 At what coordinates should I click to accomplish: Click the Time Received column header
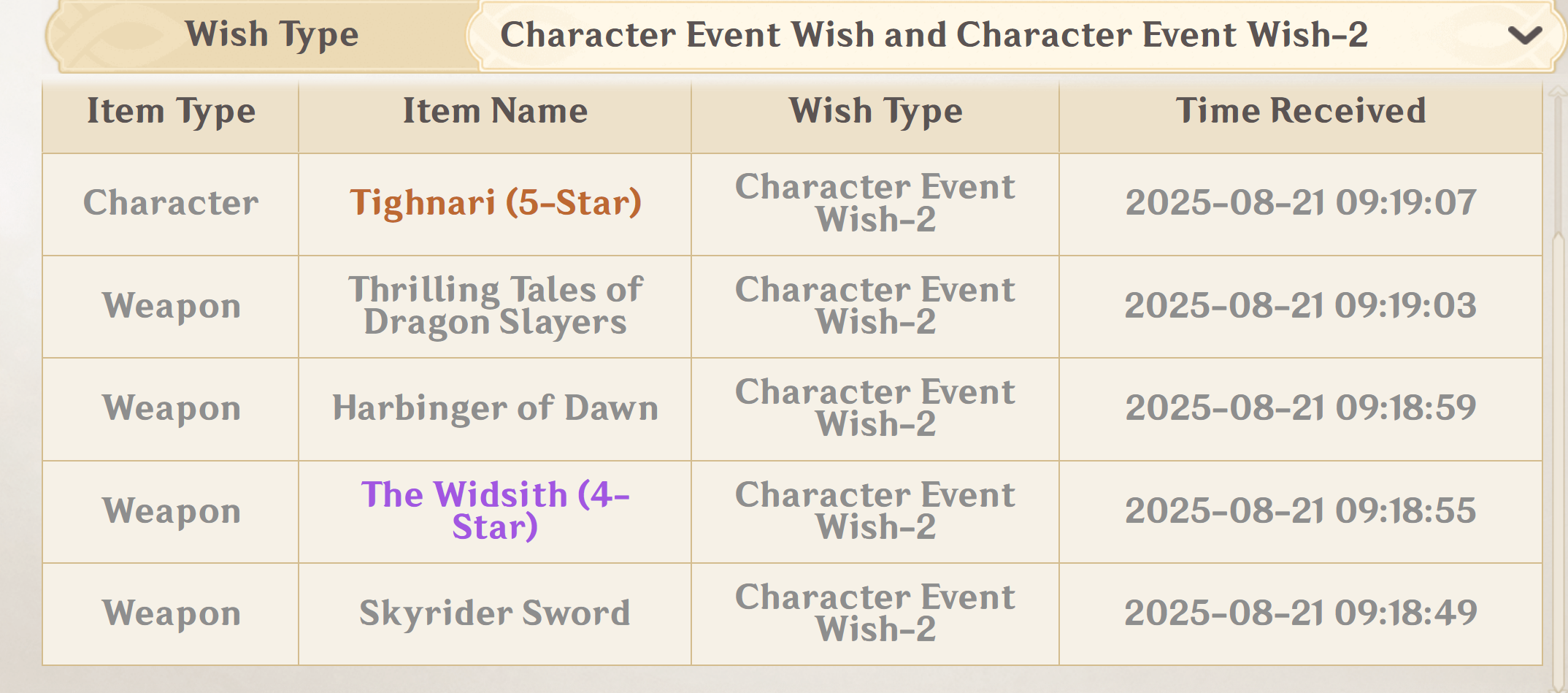coord(1301,111)
